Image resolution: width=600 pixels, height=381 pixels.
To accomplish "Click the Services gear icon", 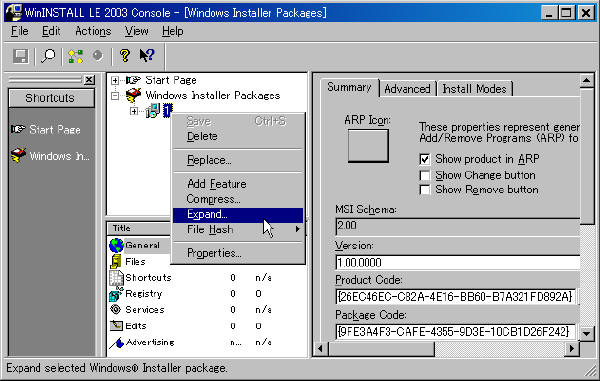I will [x=116, y=309].
